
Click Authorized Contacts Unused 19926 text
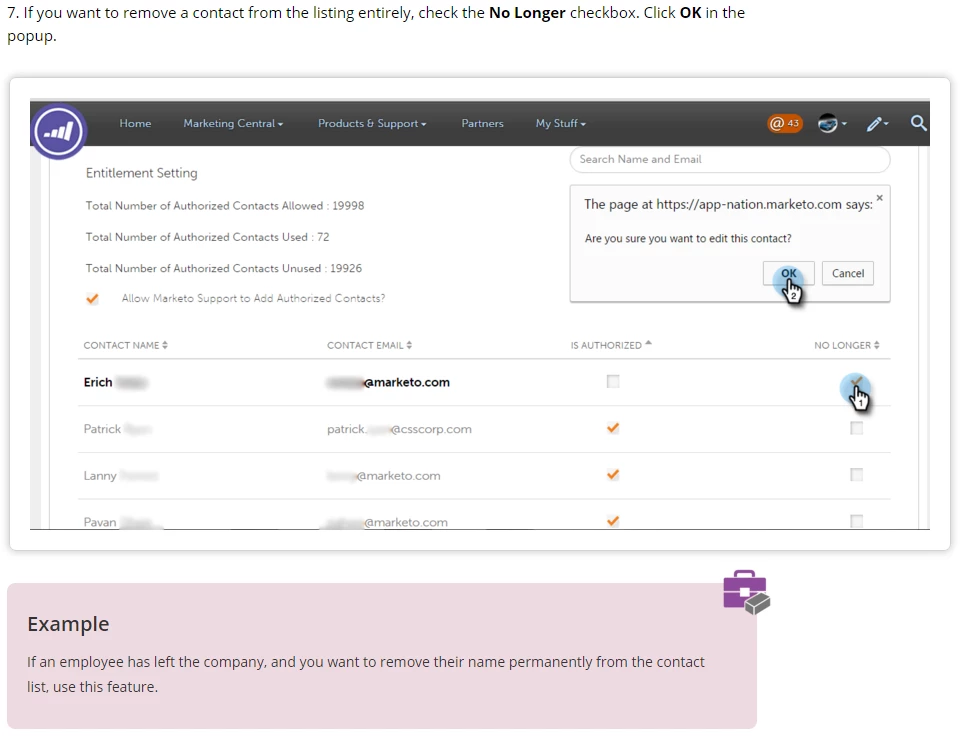click(223, 268)
